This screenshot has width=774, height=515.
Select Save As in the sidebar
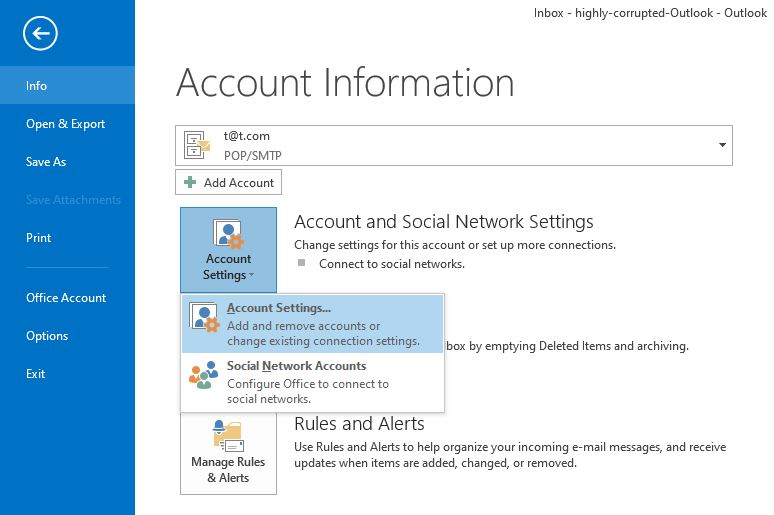click(x=67, y=161)
